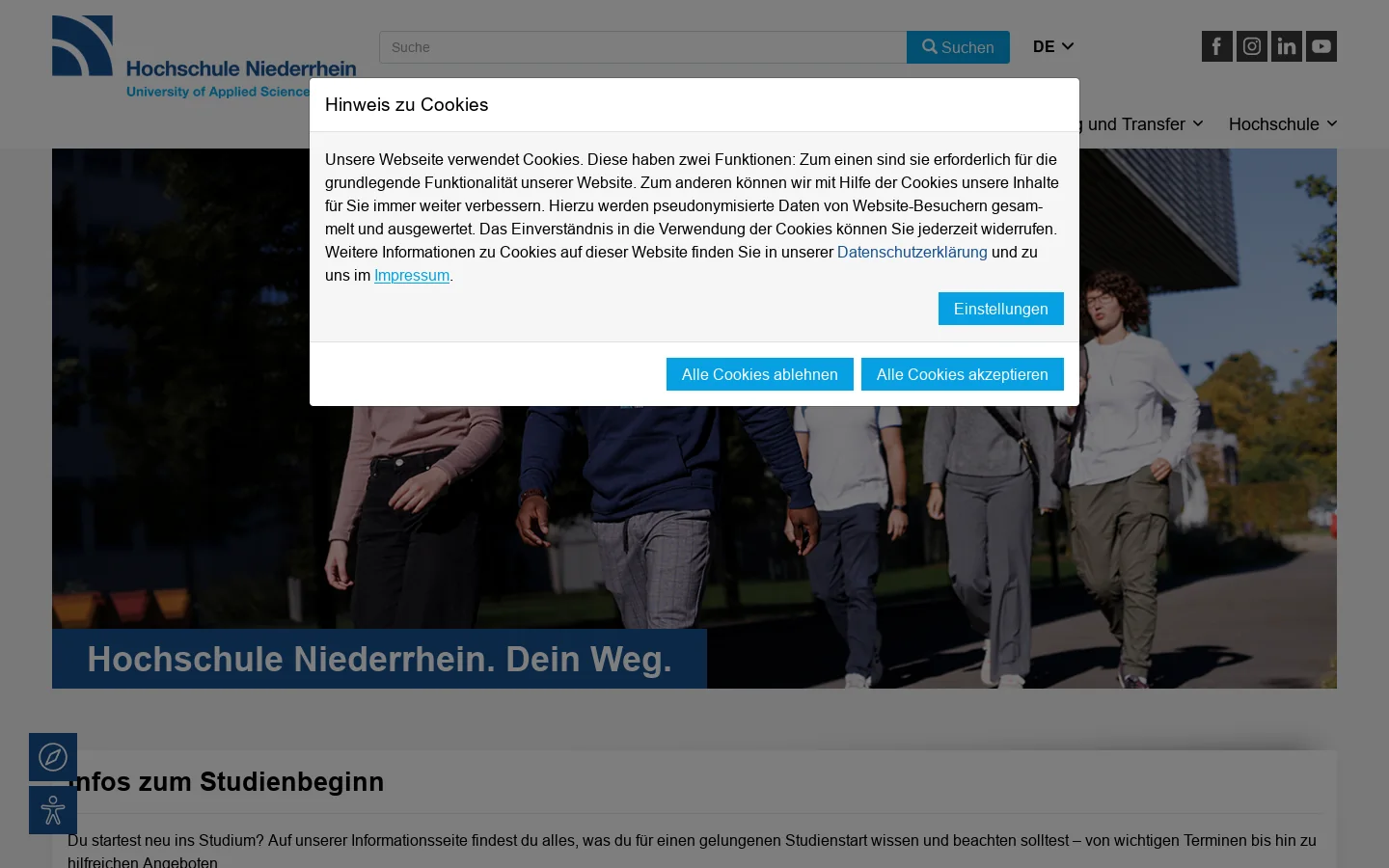Focus the Suche search field
The image size is (1389, 868).
tap(642, 47)
